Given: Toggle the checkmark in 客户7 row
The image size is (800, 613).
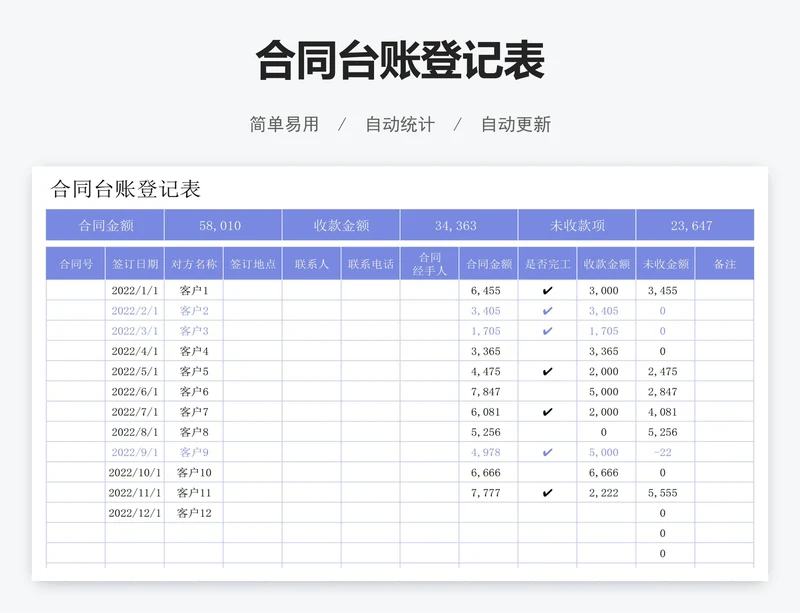Looking at the screenshot, I should 547,412.
